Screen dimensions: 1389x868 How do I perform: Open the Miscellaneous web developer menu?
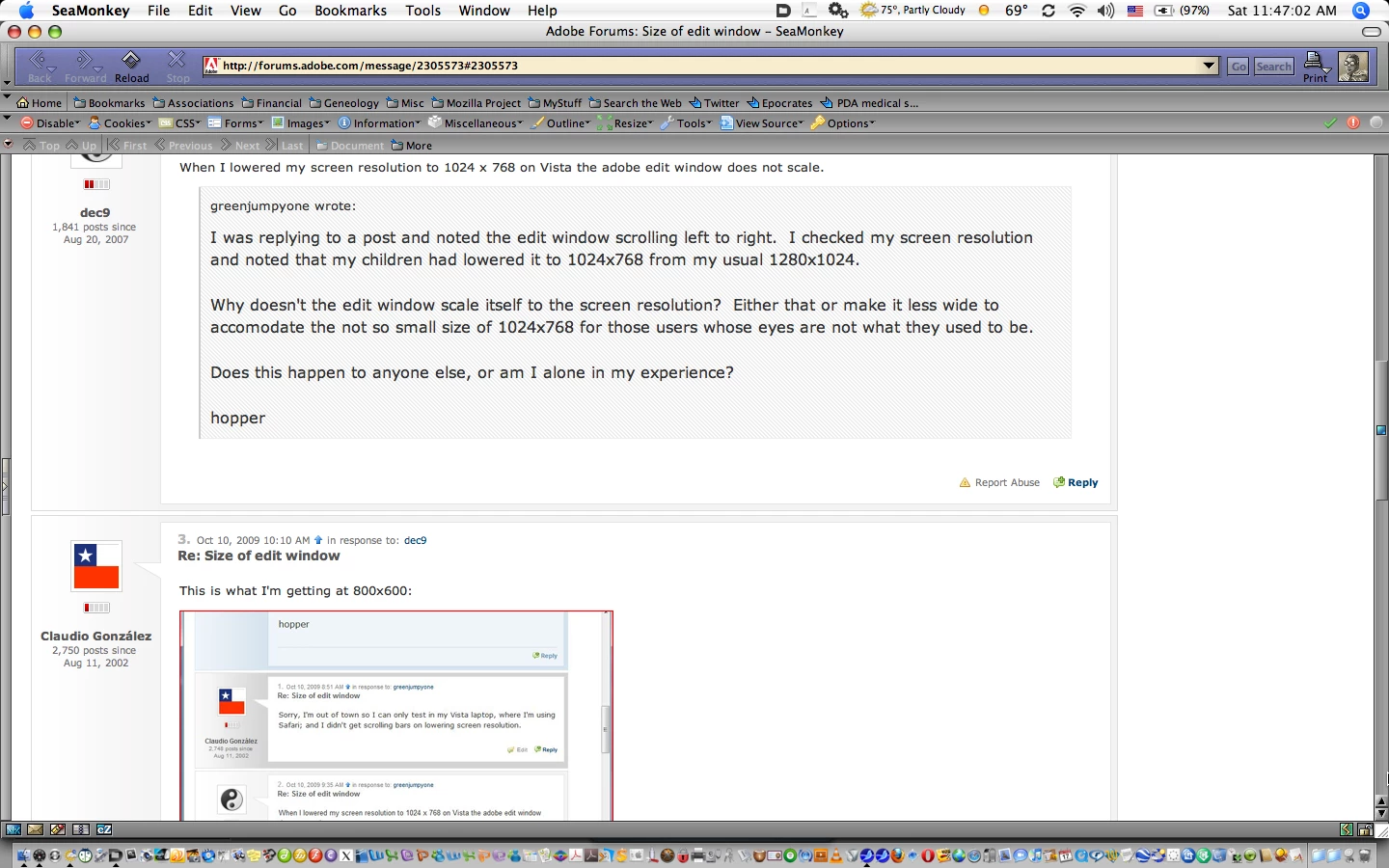pos(477,123)
